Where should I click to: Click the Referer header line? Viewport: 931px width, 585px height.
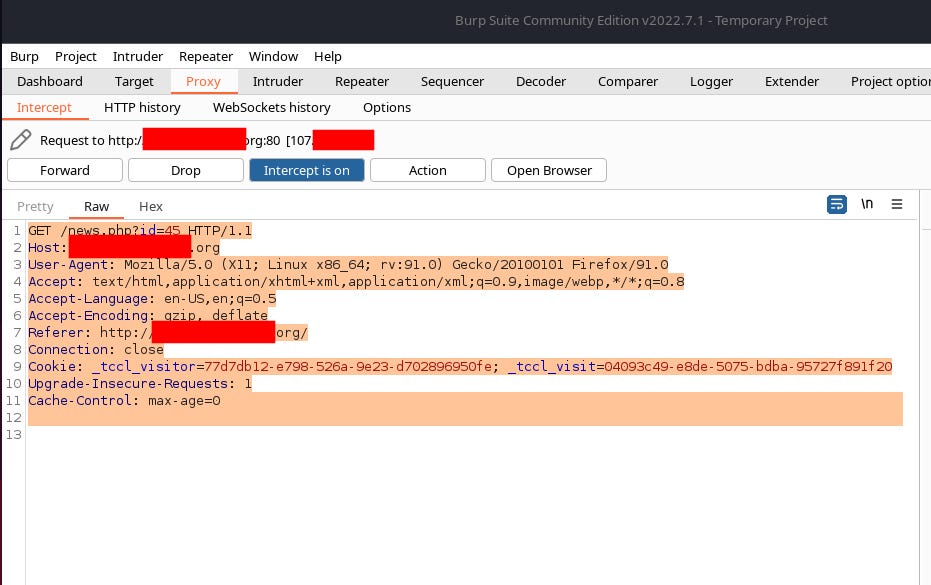(168, 333)
